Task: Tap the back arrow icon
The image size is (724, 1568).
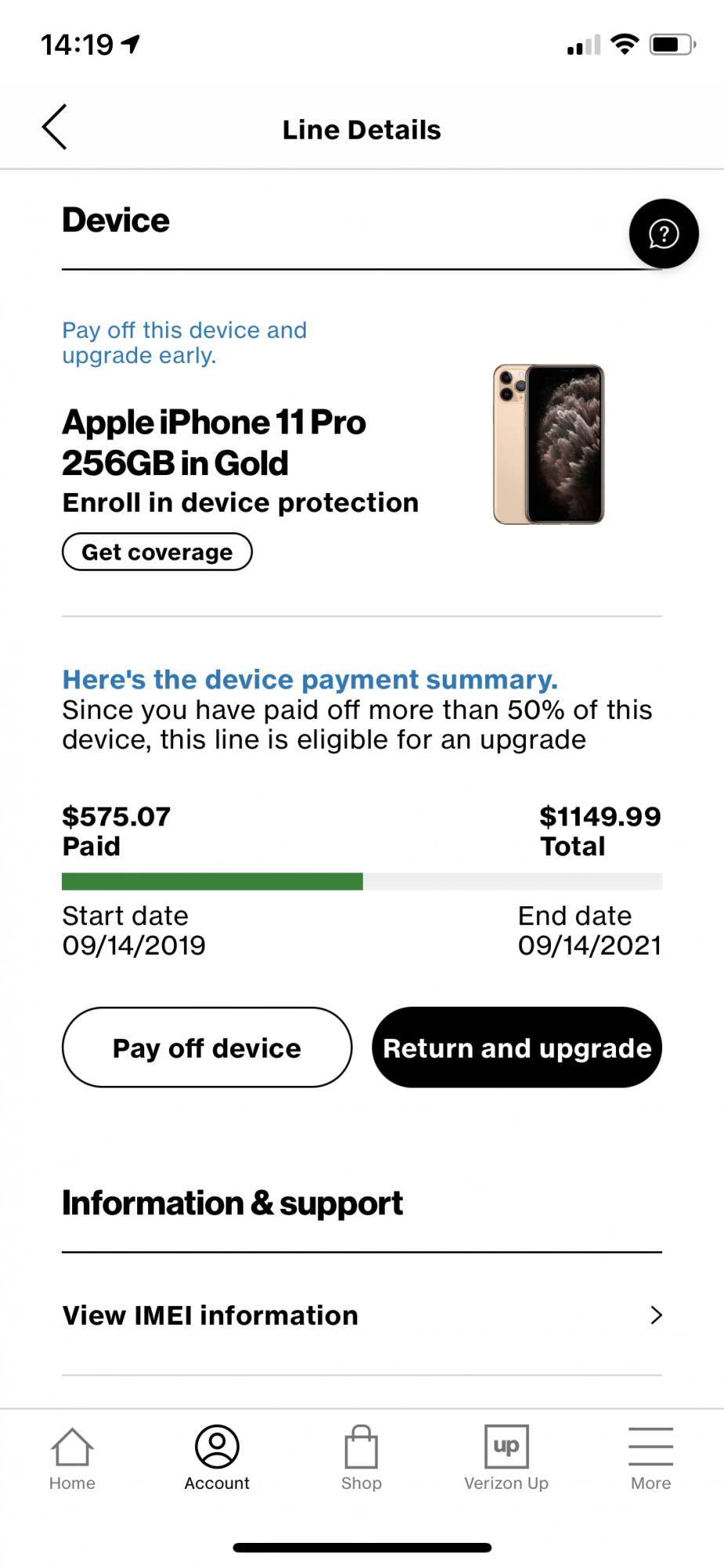Action: [55, 127]
